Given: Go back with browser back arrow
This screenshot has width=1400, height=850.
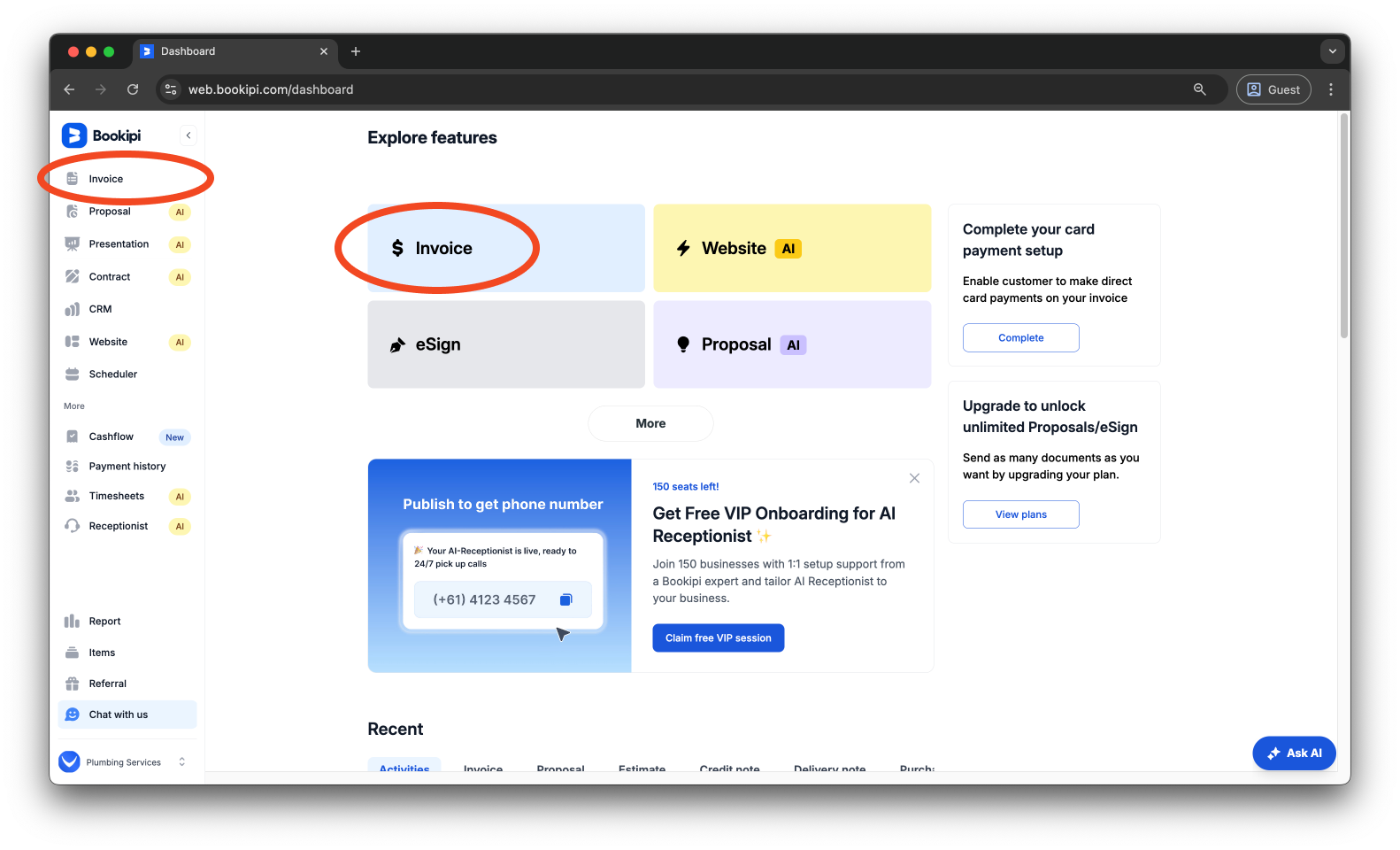Looking at the screenshot, I should (69, 89).
